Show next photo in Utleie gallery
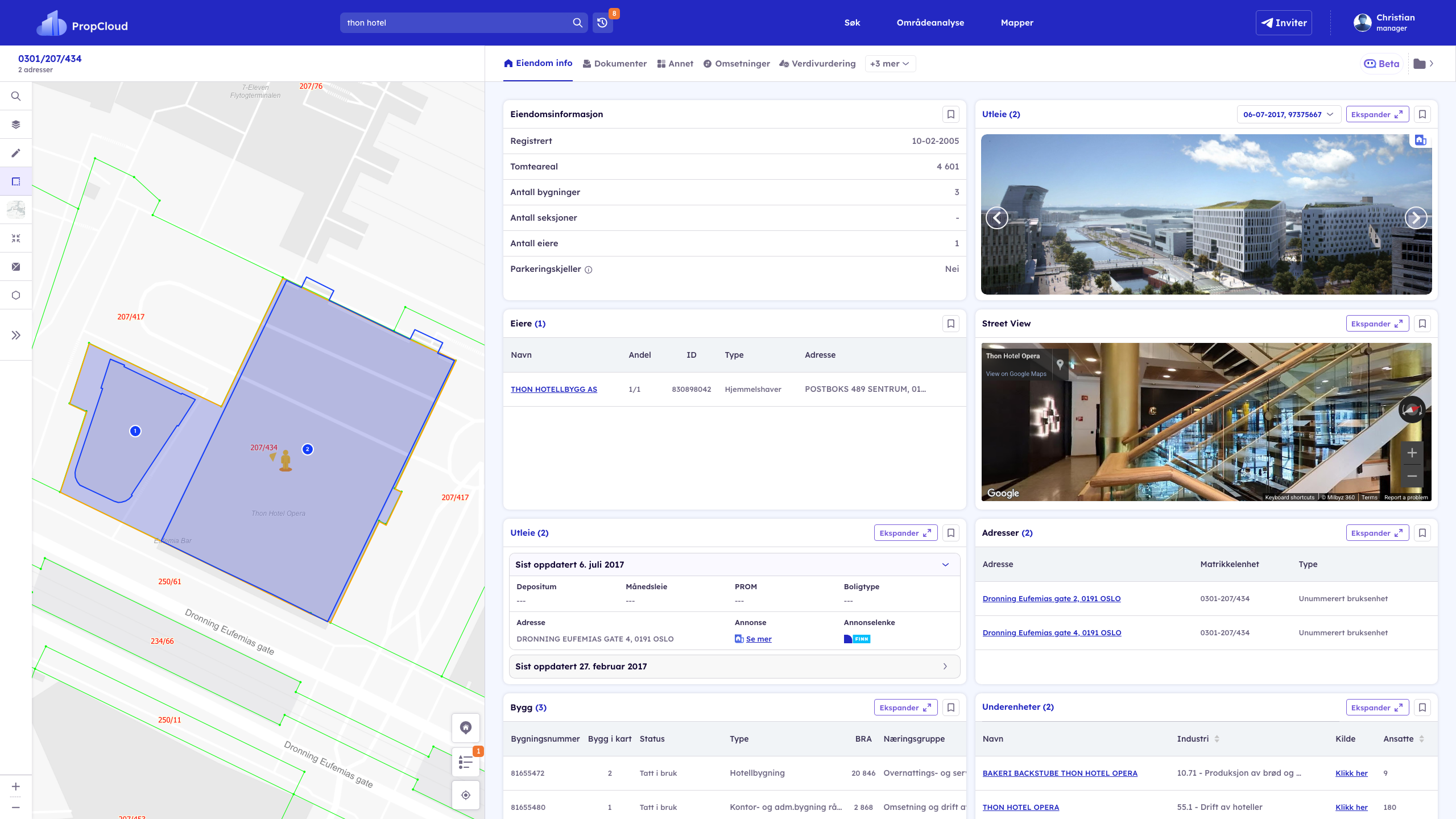The image size is (1456, 819). [x=1416, y=217]
